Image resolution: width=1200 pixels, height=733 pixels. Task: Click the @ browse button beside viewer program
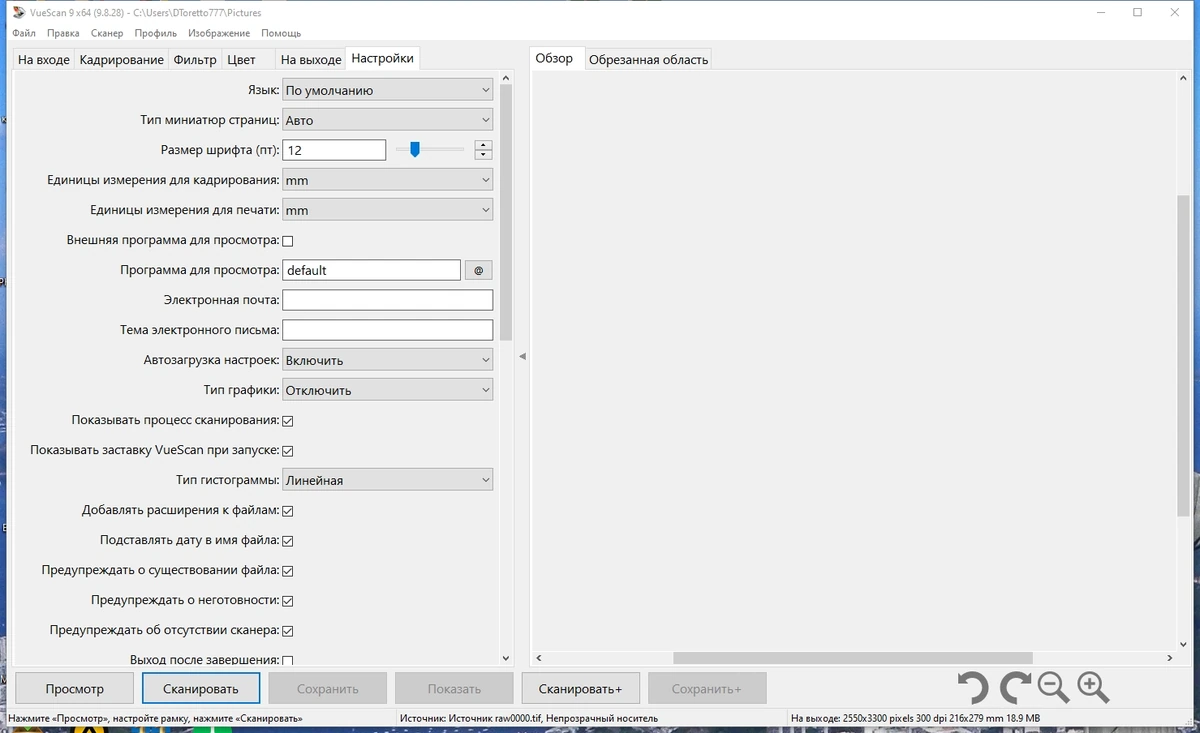click(479, 270)
